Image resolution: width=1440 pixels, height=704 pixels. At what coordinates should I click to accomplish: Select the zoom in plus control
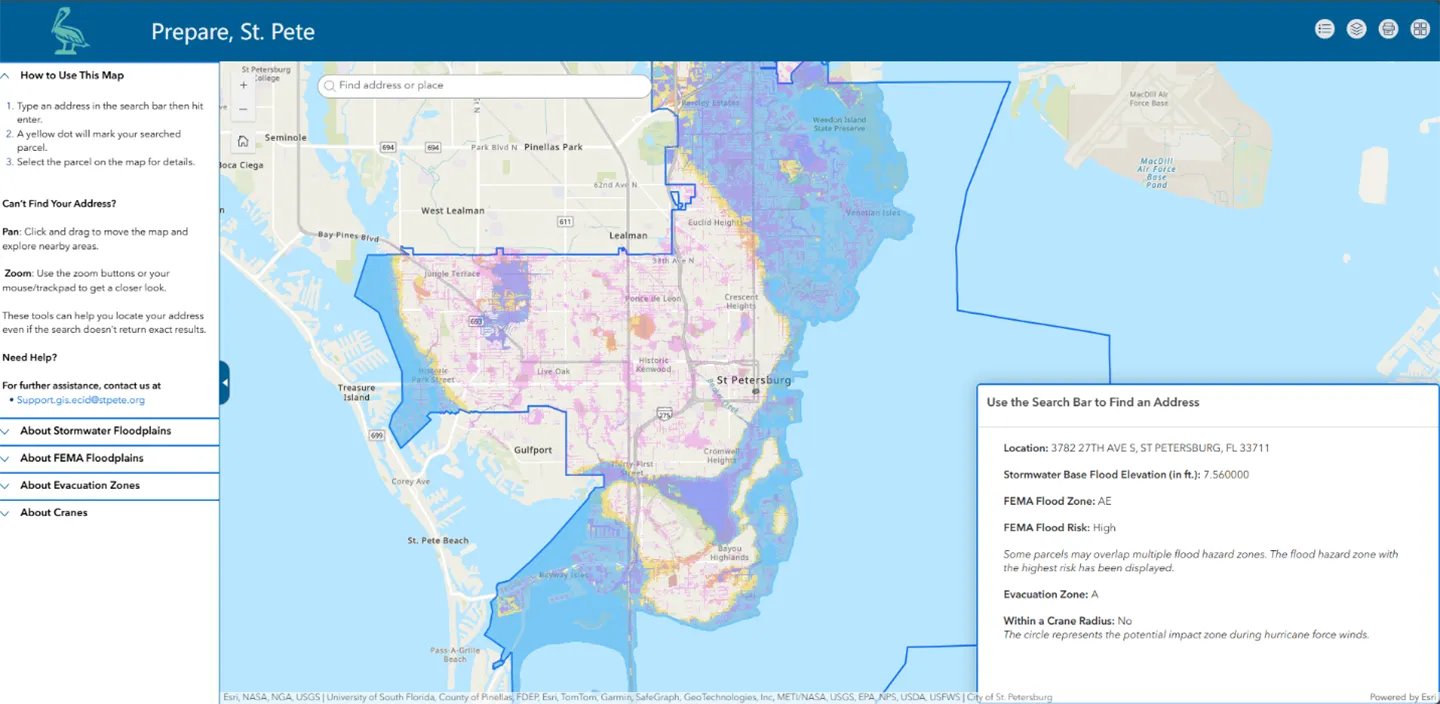242,85
